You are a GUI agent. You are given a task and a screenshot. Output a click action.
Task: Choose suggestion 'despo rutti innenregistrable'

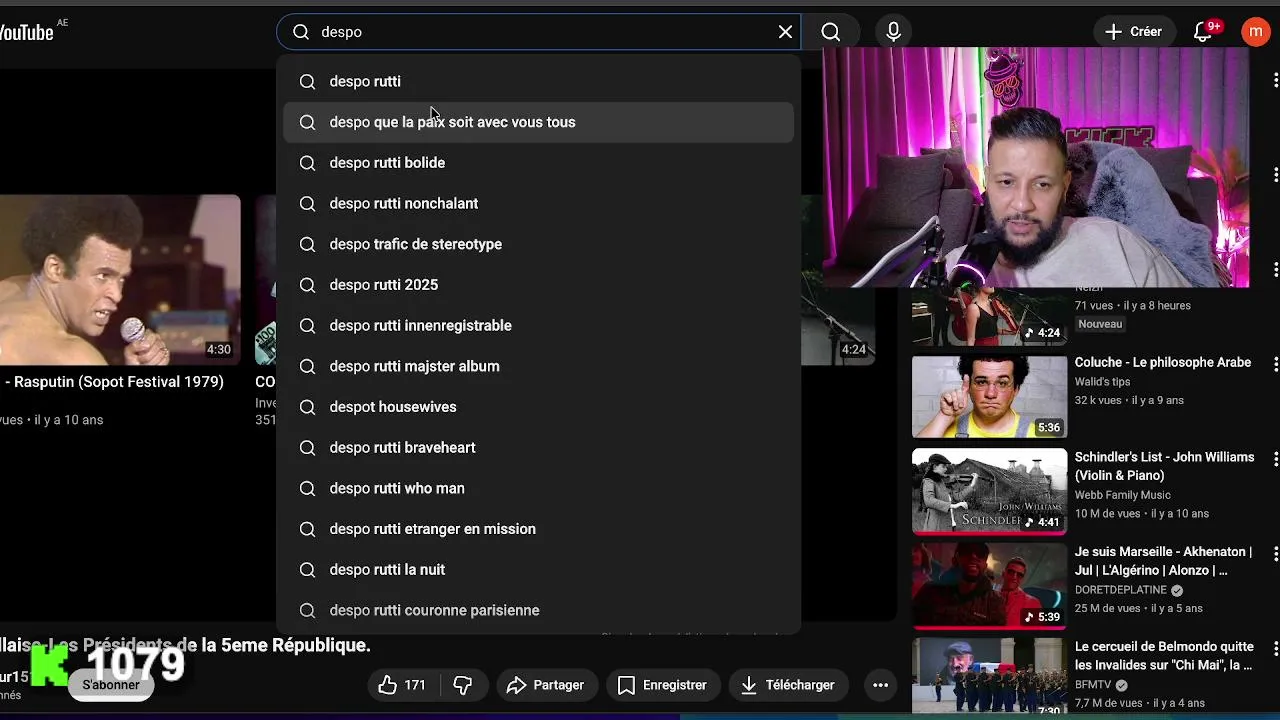(x=539, y=325)
